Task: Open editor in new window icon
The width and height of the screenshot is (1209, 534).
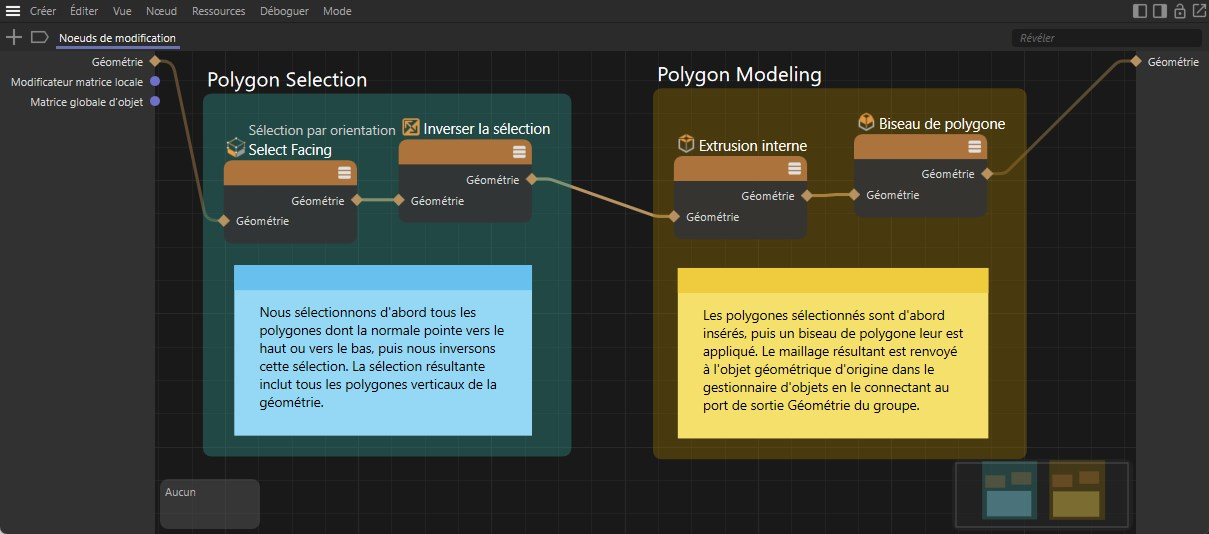Action: 1198,11
